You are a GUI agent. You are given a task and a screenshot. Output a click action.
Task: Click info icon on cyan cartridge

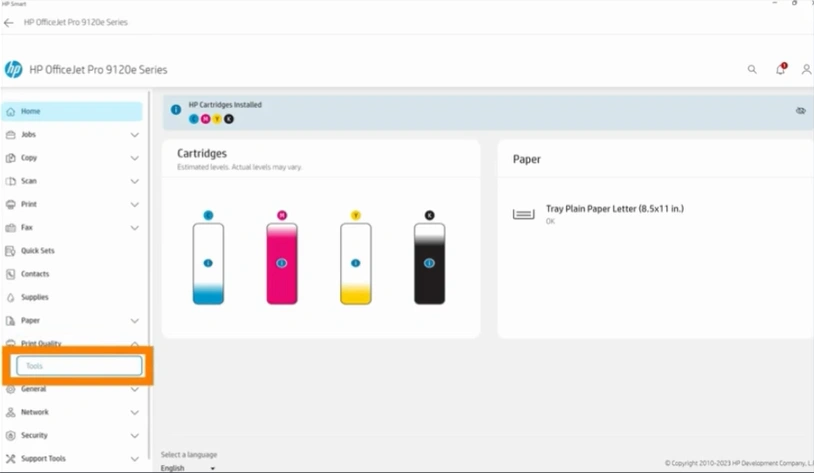[208, 263]
